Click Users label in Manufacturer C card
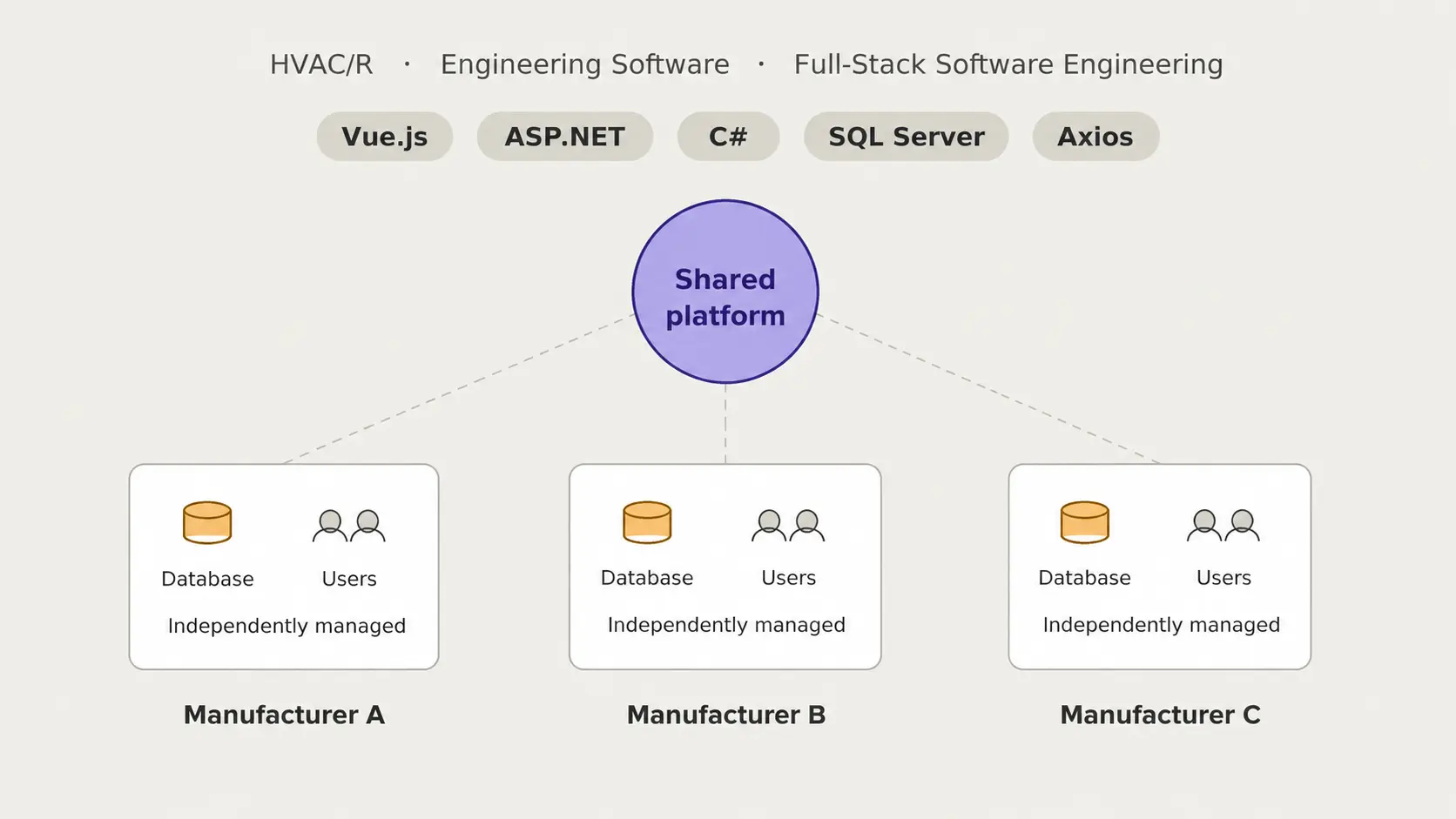 pyautogui.click(x=1223, y=578)
